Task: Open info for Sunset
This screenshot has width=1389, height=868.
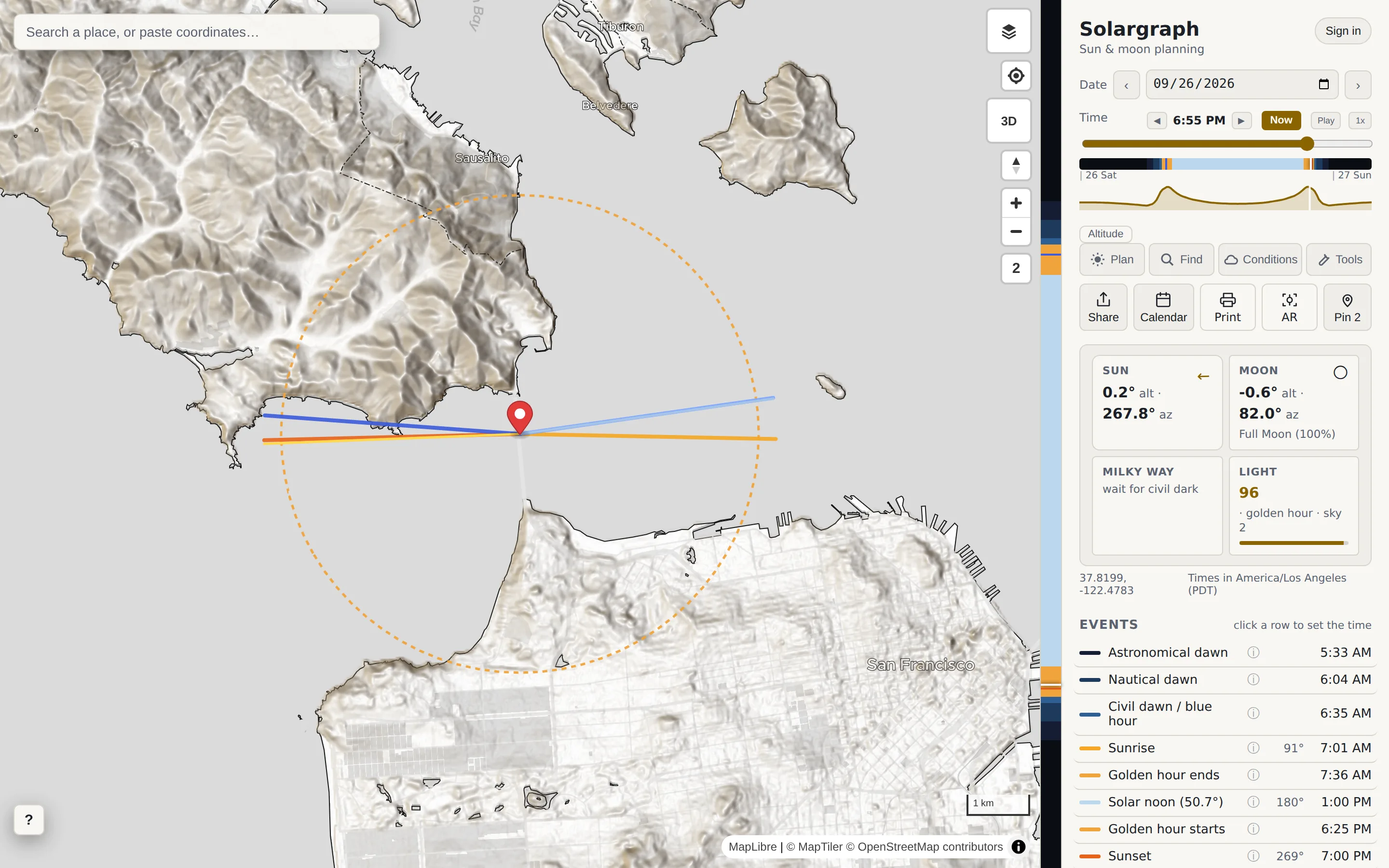Action: (1253, 856)
